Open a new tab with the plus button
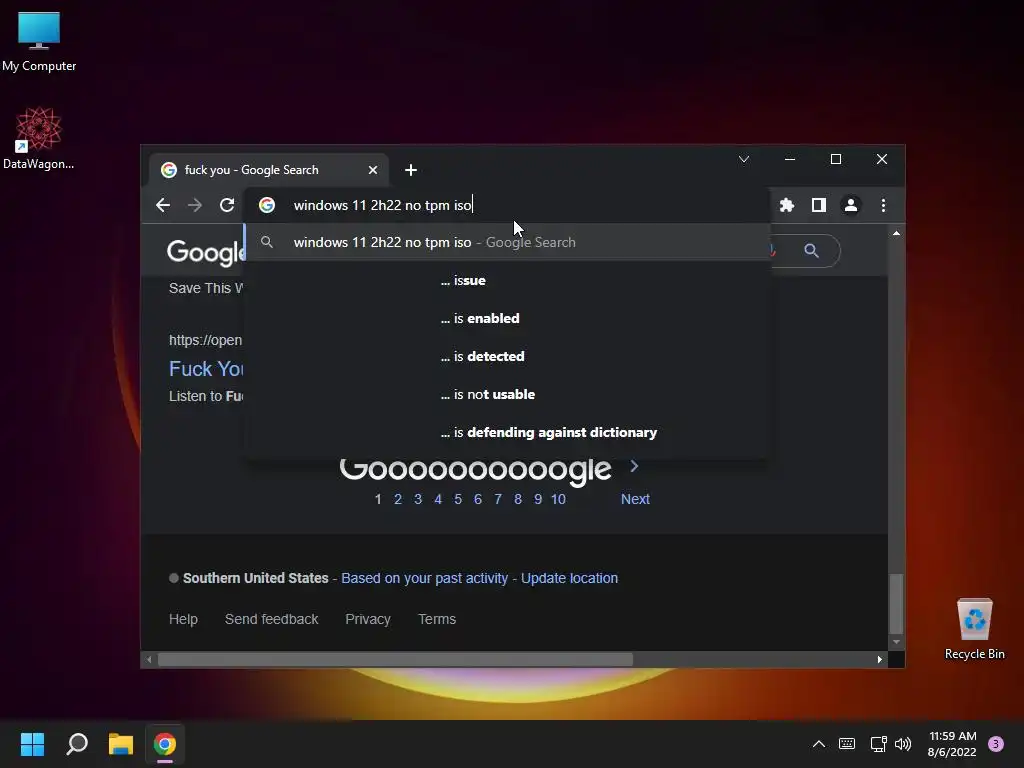The width and height of the screenshot is (1024, 768). click(411, 170)
